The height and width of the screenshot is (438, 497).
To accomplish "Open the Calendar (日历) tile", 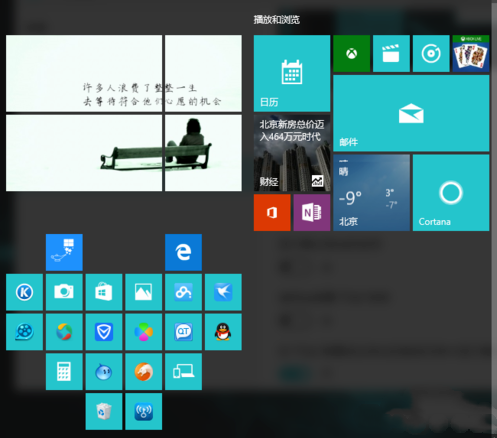I will [x=292, y=73].
